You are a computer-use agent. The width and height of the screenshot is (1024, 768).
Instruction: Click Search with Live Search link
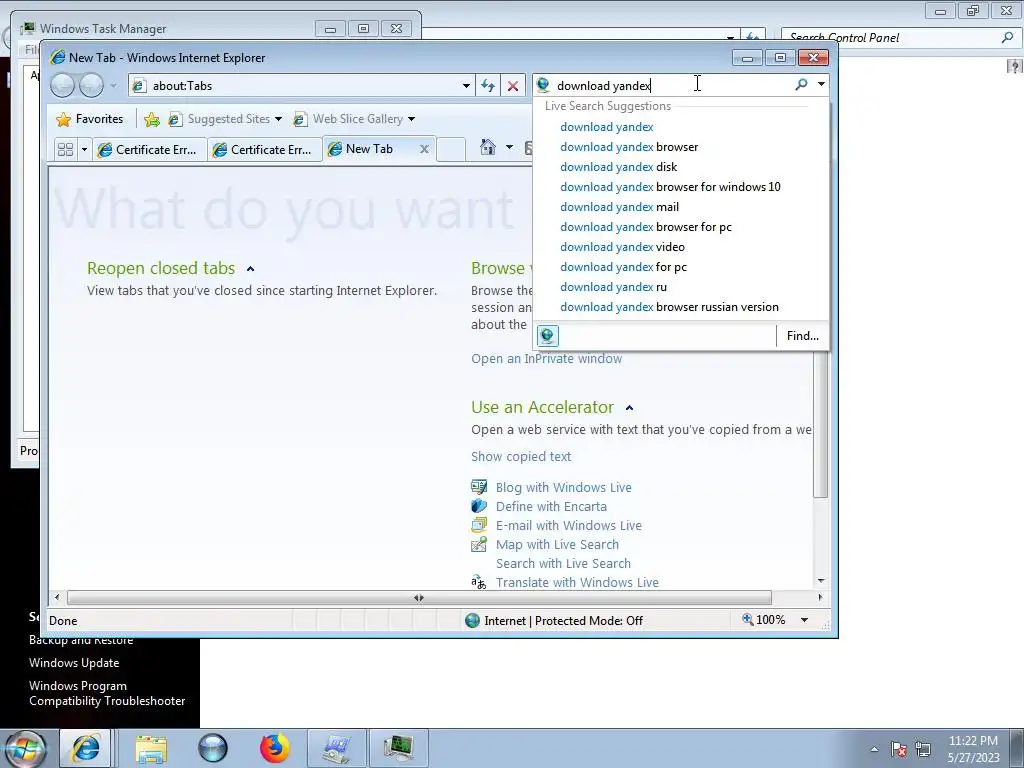point(563,563)
